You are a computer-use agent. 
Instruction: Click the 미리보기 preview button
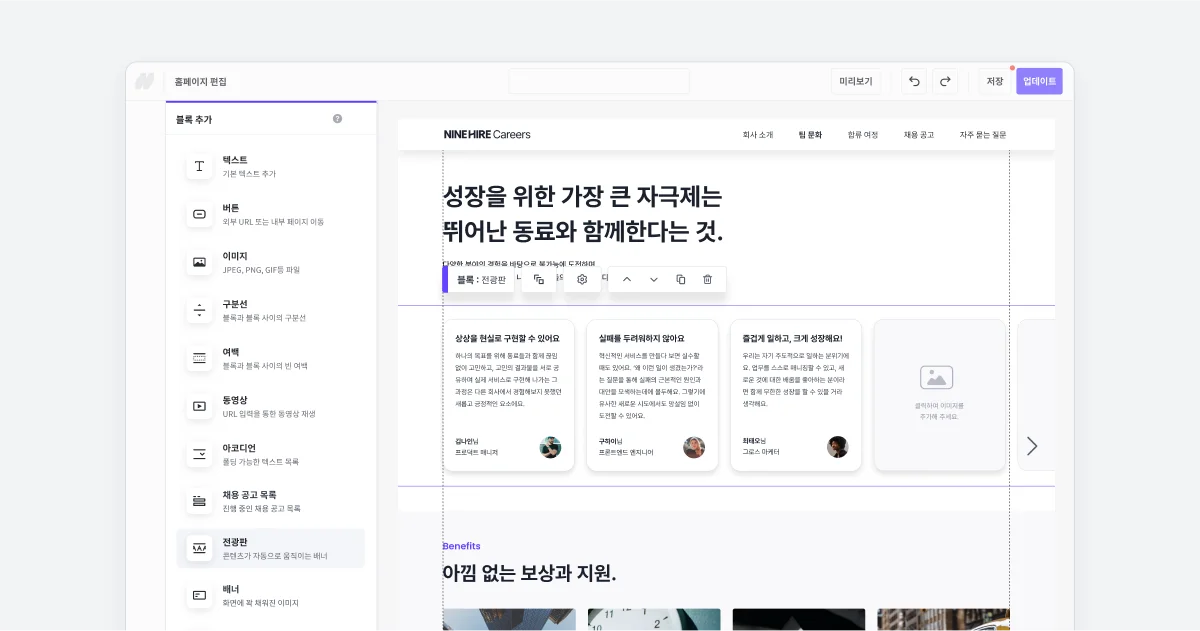(855, 82)
